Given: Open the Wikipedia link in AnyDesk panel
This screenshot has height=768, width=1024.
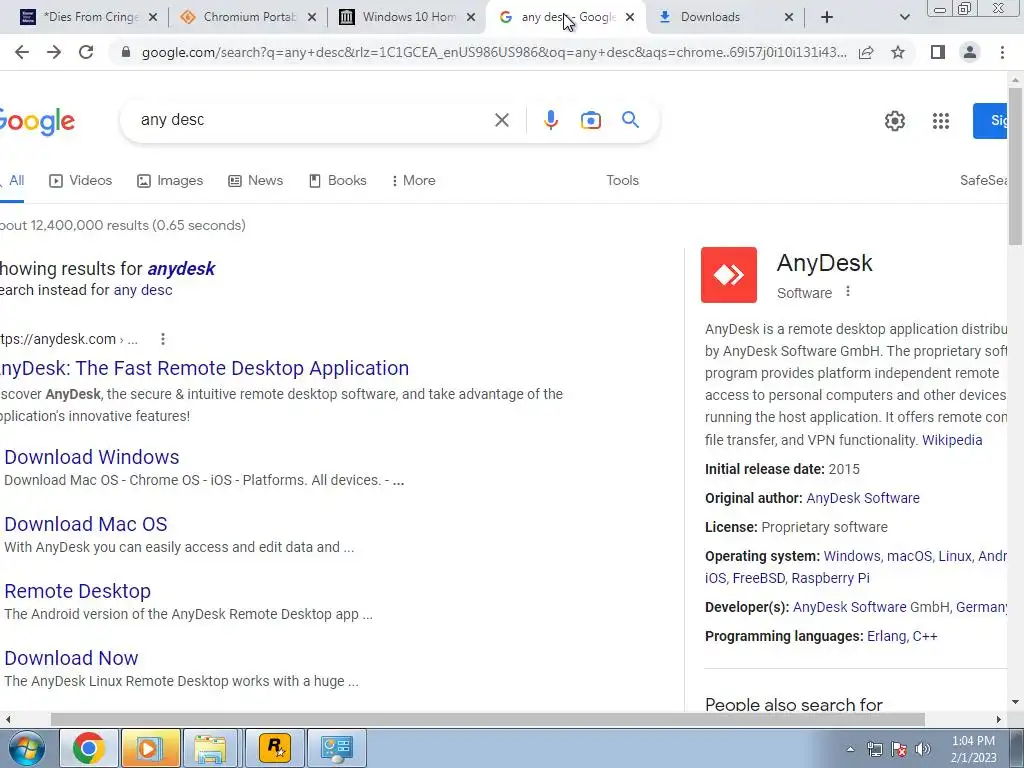Looking at the screenshot, I should [x=952, y=440].
